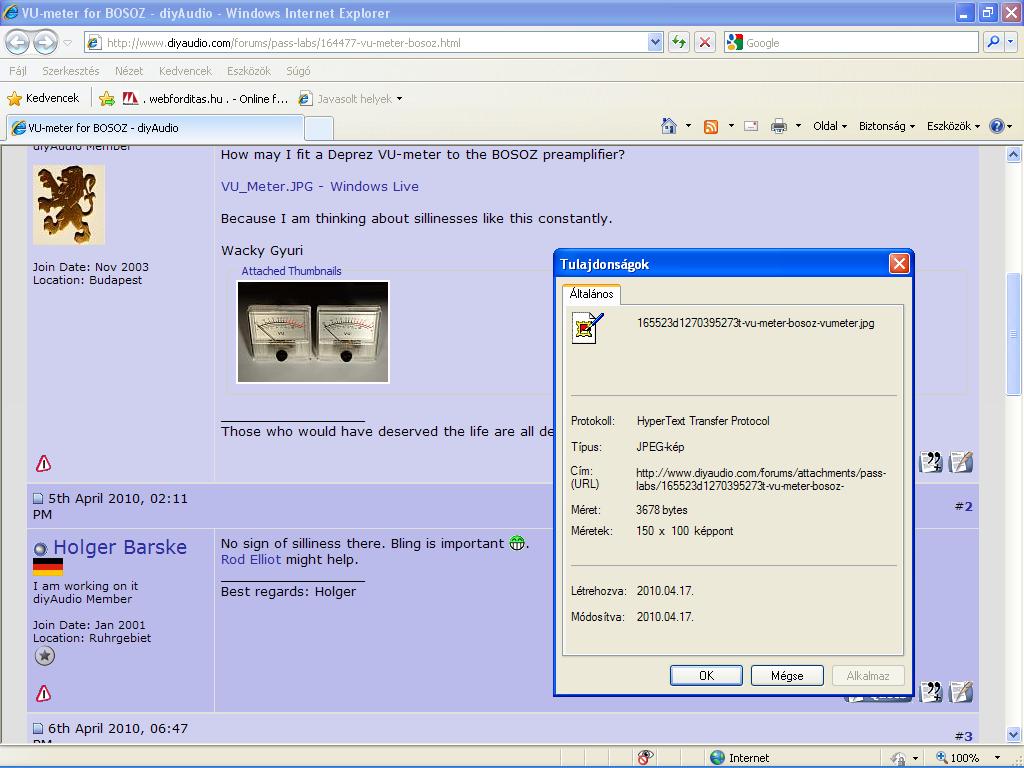
Task: Open the Súgó menu
Action: (x=298, y=71)
